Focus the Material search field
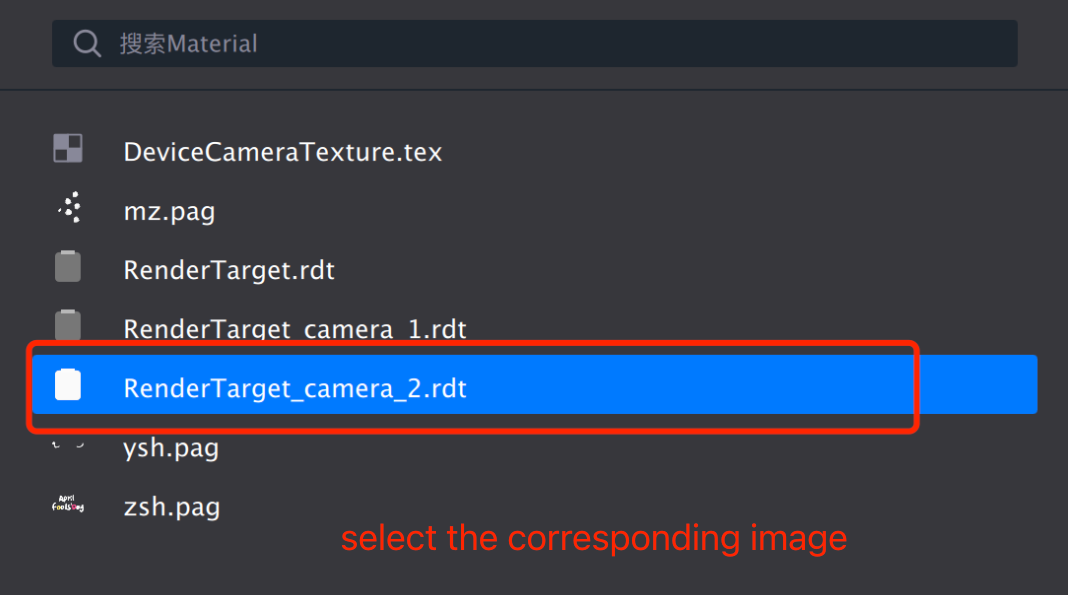The height and width of the screenshot is (595, 1068). point(560,43)
